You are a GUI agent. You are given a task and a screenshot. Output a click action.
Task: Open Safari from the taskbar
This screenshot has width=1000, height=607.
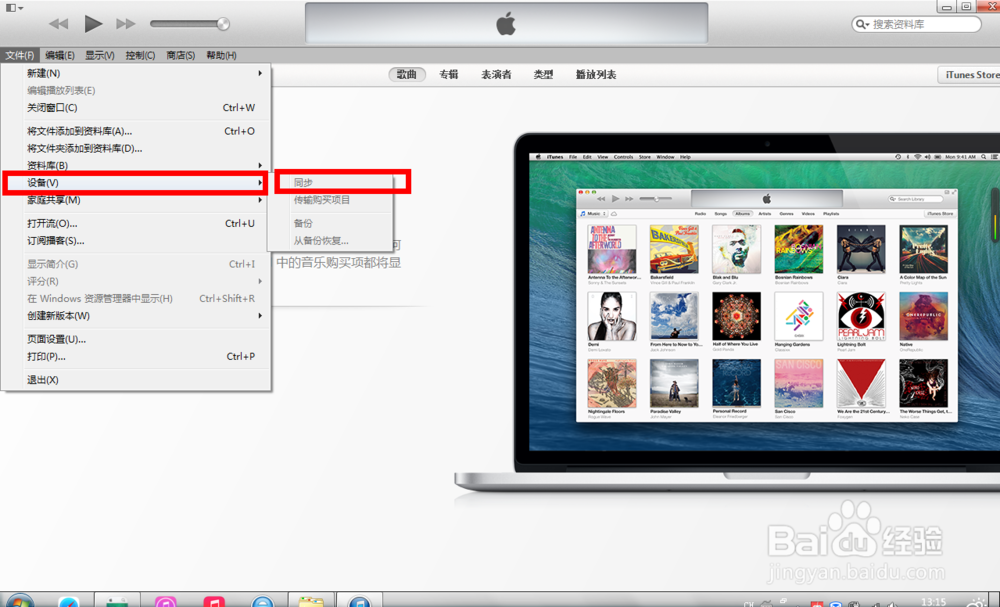pyautogui.click(x=68, y=602)
